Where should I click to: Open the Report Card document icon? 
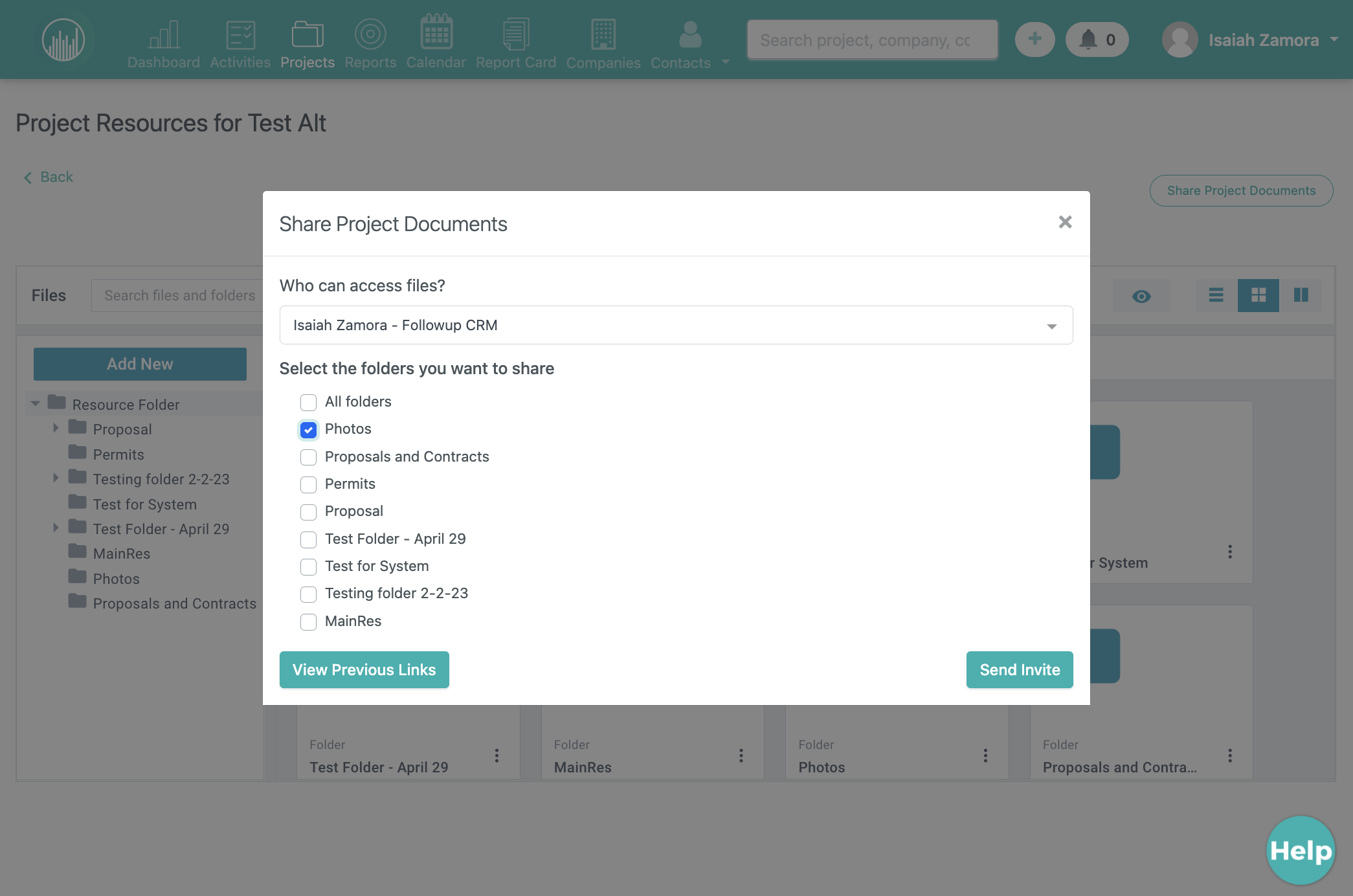click(516, 34)
